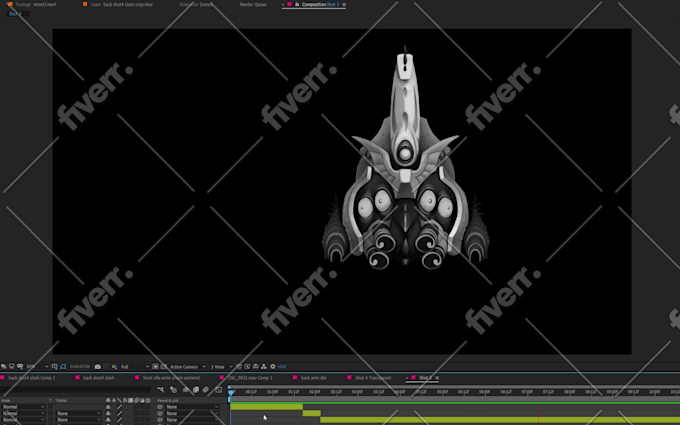The image size is (680, 425).
Task: Open the Shot 3 timeline panel menu
Action: [x=437, y=378]
